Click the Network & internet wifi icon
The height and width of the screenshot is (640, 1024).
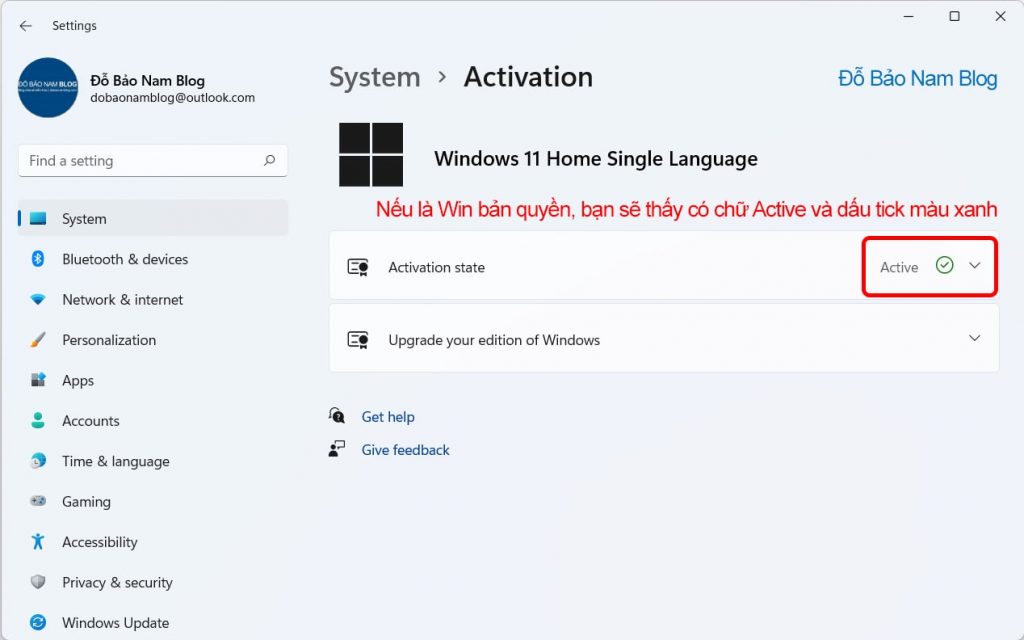pyautogui.click(x=38, y=300)
